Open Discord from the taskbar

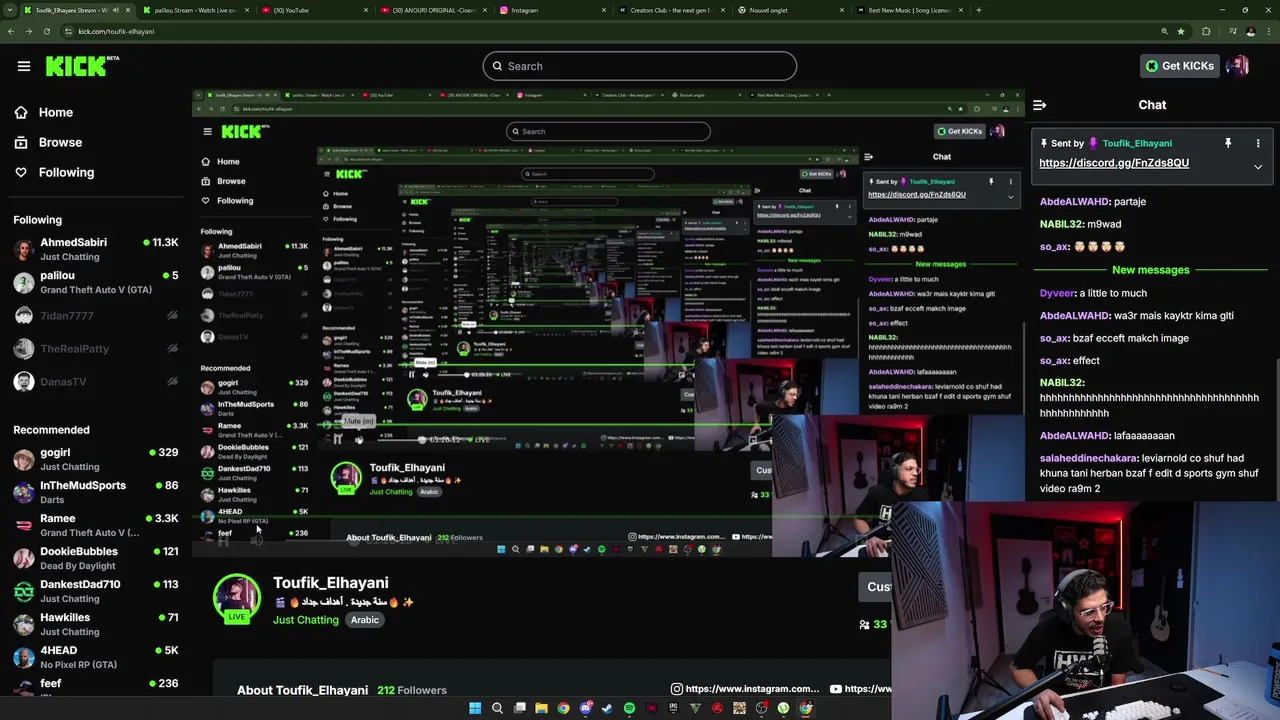coord(585,708)
